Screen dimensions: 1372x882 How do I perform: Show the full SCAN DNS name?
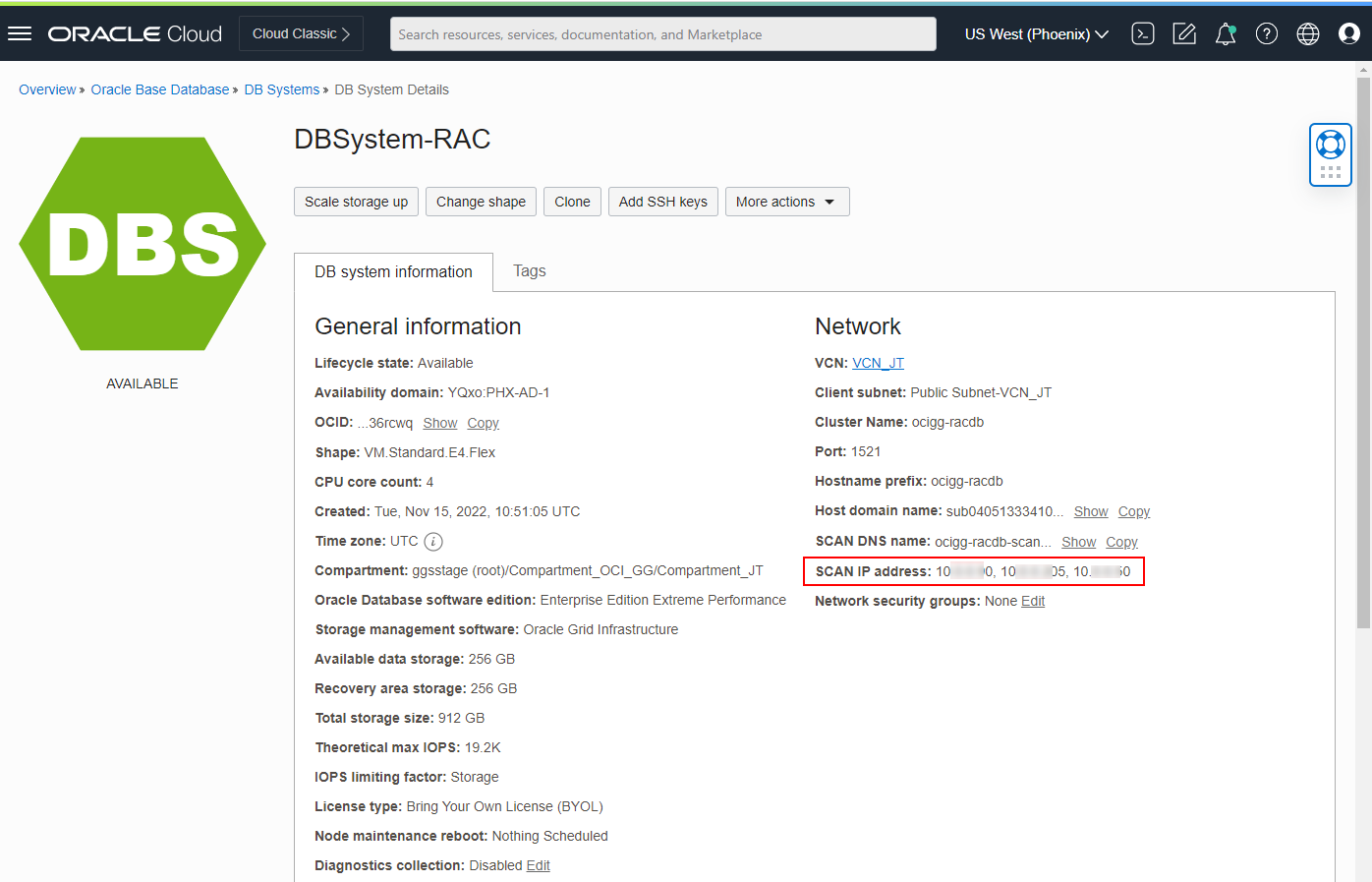(1078, 542)
